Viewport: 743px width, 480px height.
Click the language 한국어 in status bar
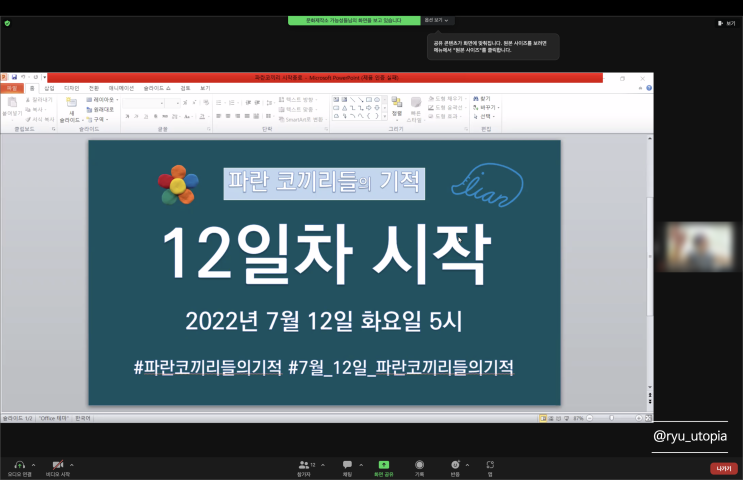82,418
